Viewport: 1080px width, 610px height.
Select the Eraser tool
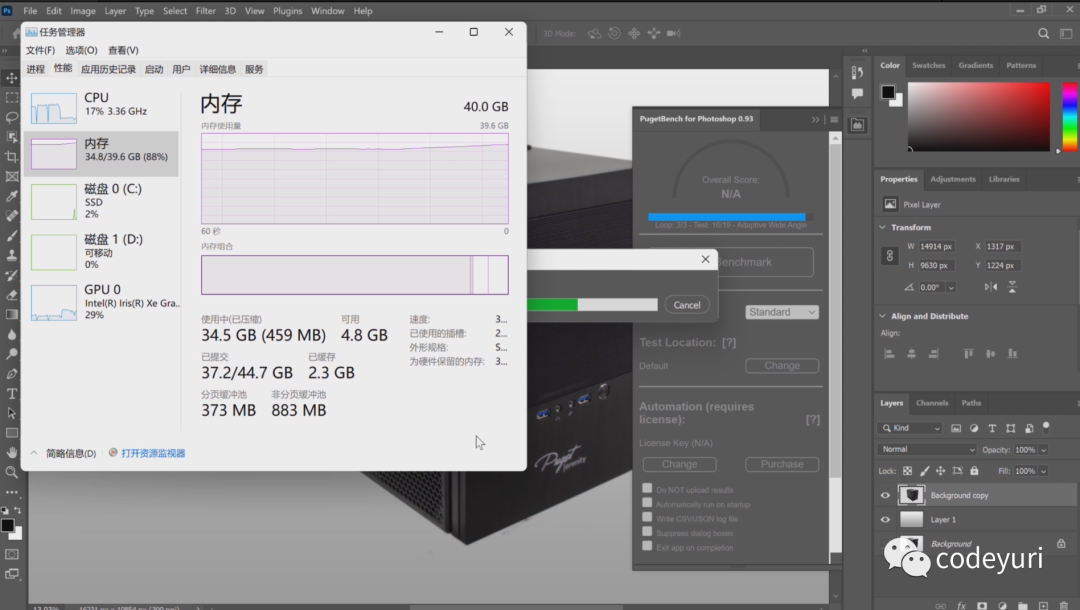coord(12,295)
